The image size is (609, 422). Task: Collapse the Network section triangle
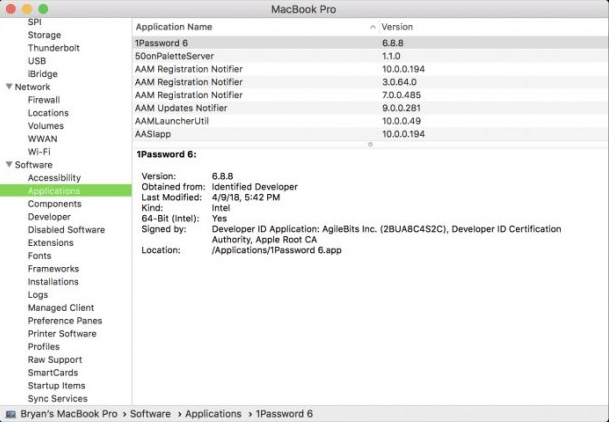[x=9, y=87]
